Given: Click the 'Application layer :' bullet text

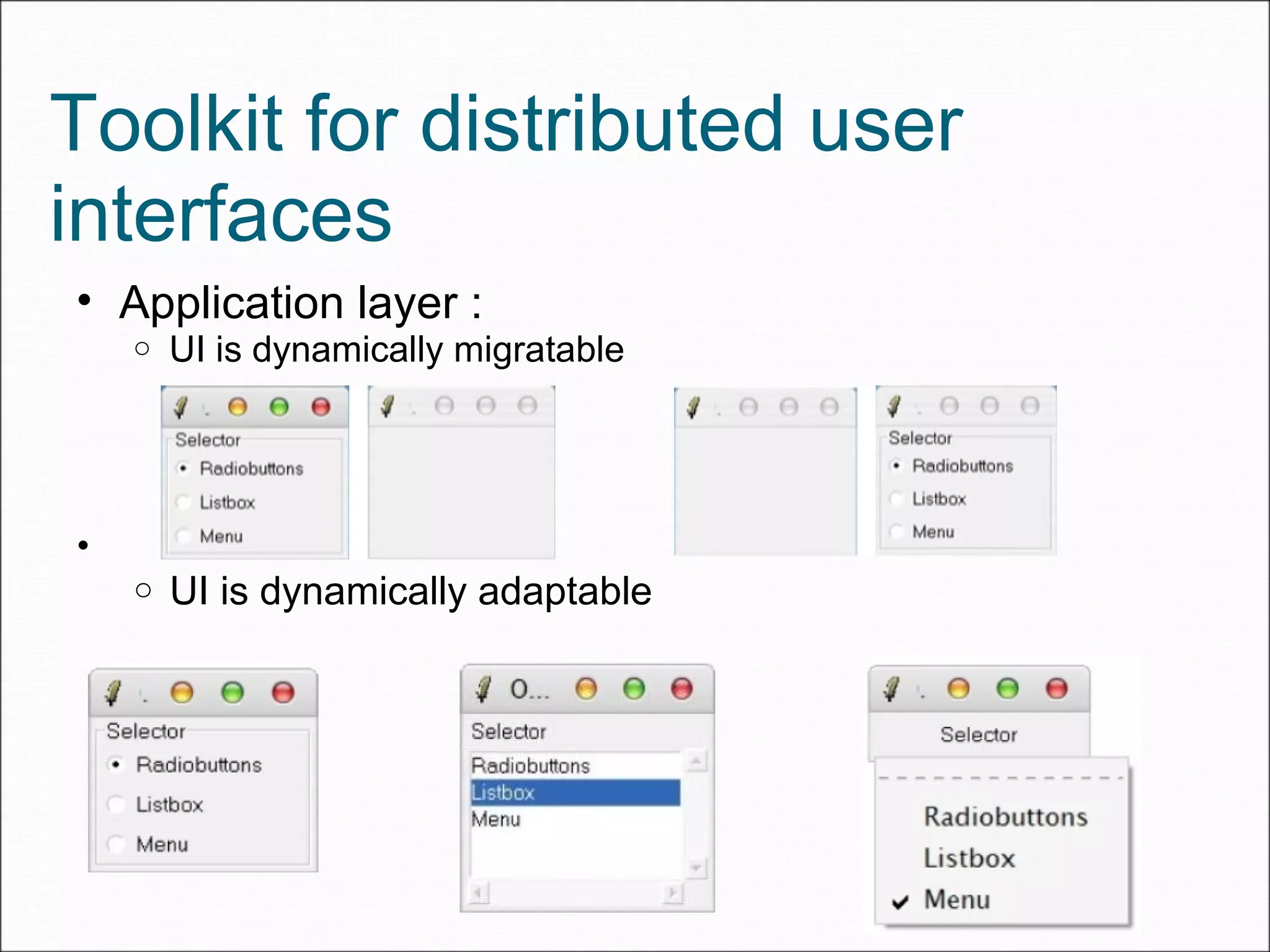Looking at the screenshot, I should coord(301,303).
